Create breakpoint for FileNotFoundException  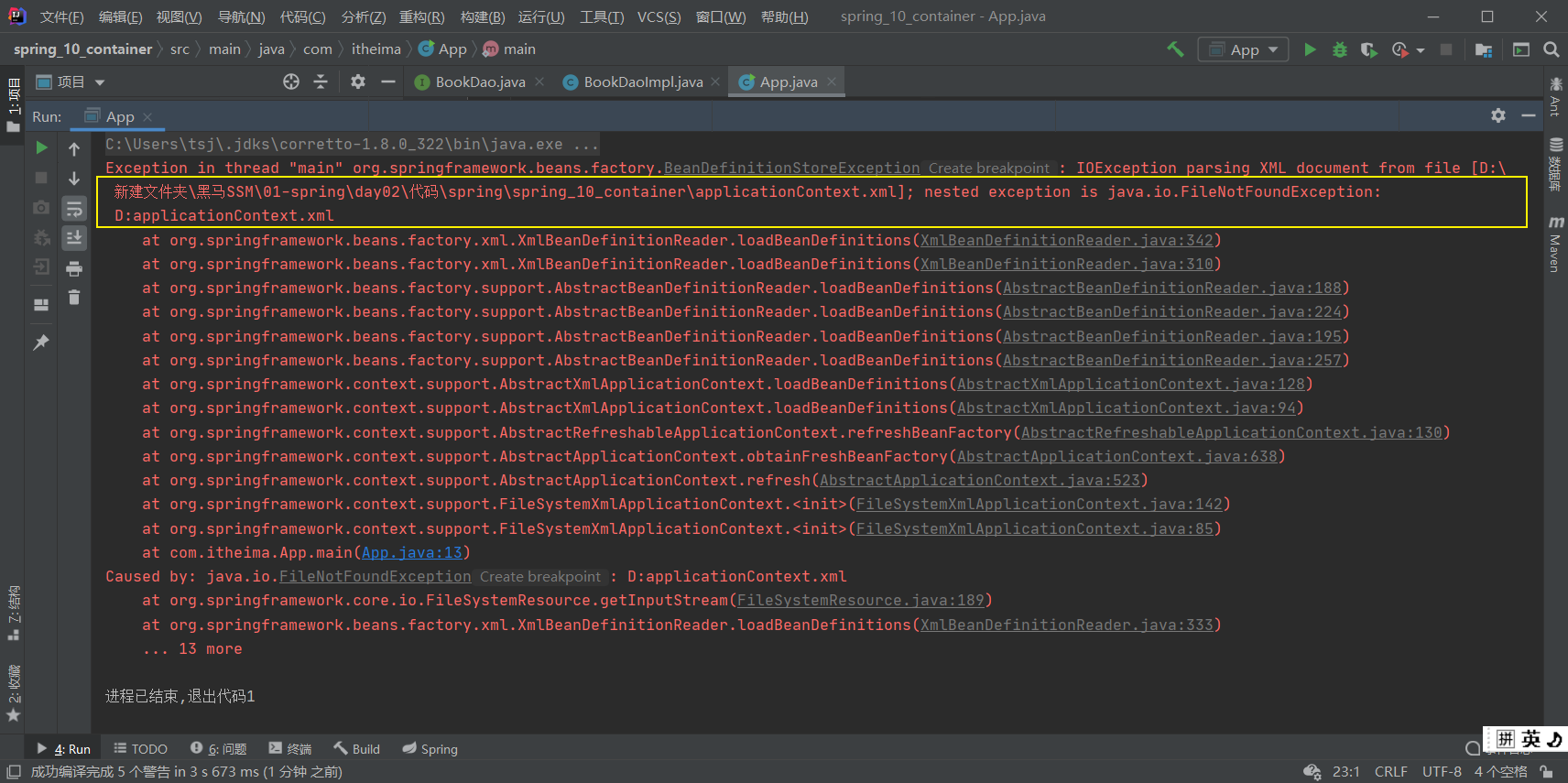point(540,576)
